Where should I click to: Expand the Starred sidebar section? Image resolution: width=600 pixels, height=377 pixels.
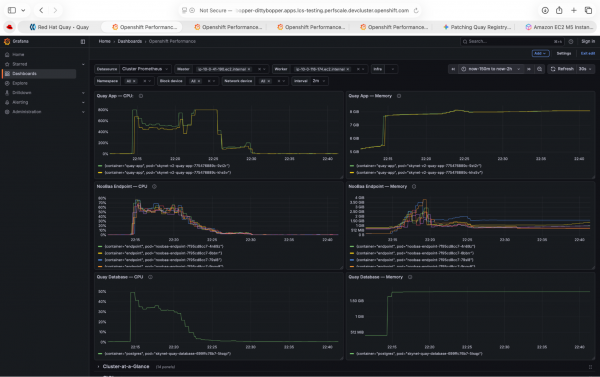(x=83, y=64)
